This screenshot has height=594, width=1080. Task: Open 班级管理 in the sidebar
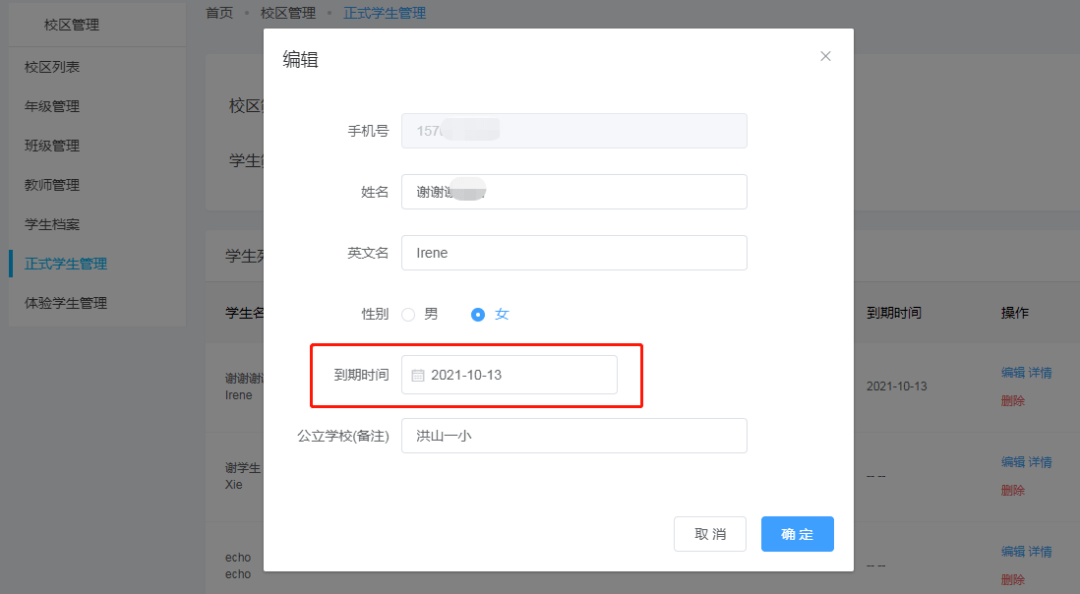pyautogui.click(x=52, y=145)
